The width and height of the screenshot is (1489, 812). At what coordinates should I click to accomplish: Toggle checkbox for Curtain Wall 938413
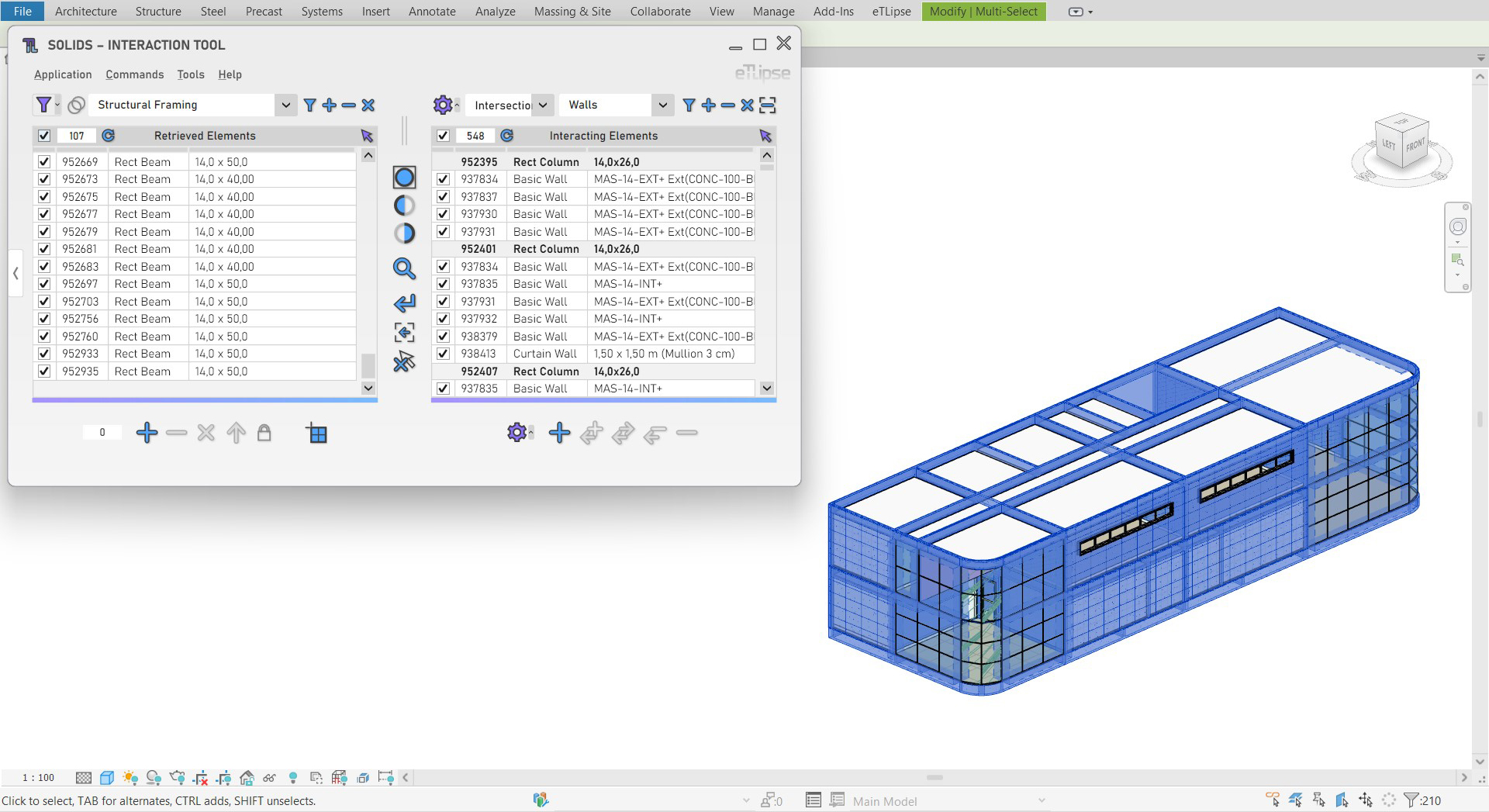(443, 354)
